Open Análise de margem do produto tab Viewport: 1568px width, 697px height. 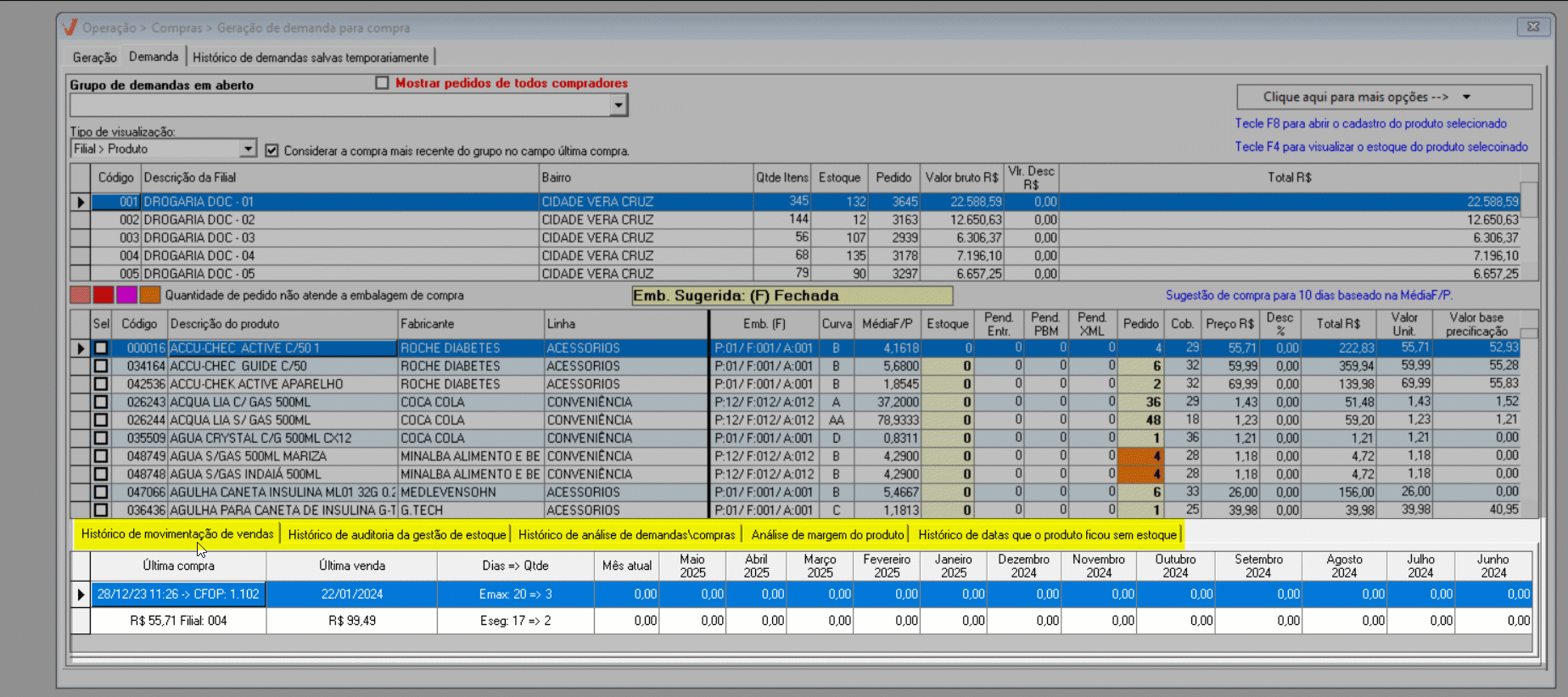pyautogui.click(x=828, y=535)
